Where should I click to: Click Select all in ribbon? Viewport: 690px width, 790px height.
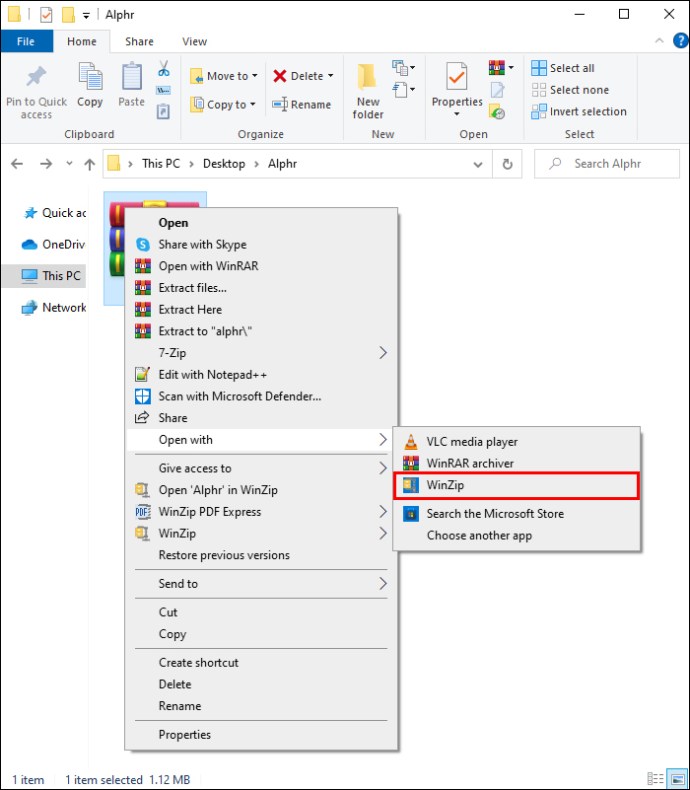(x=563, y=68)
